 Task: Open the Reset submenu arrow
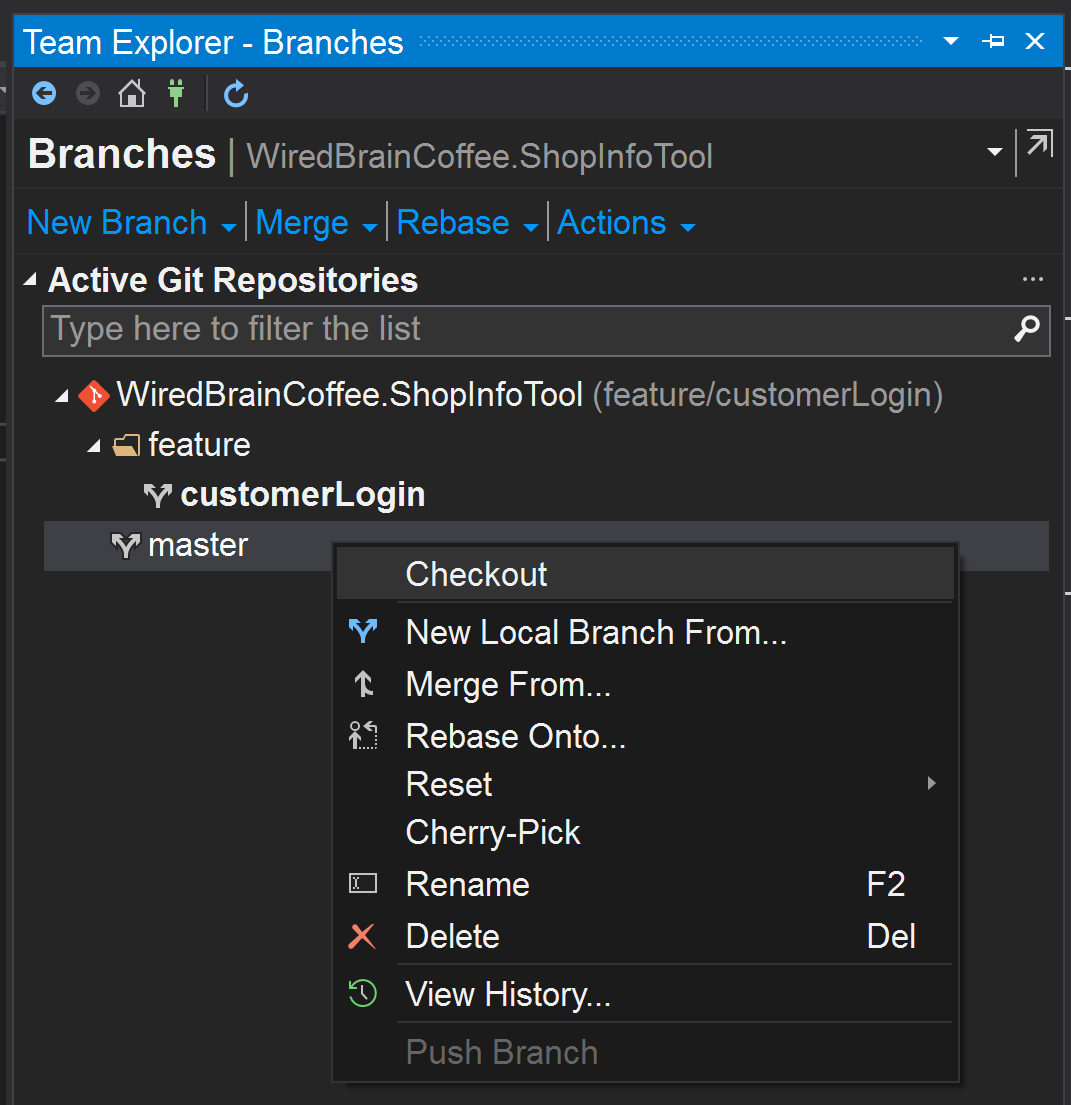[930, 784]
